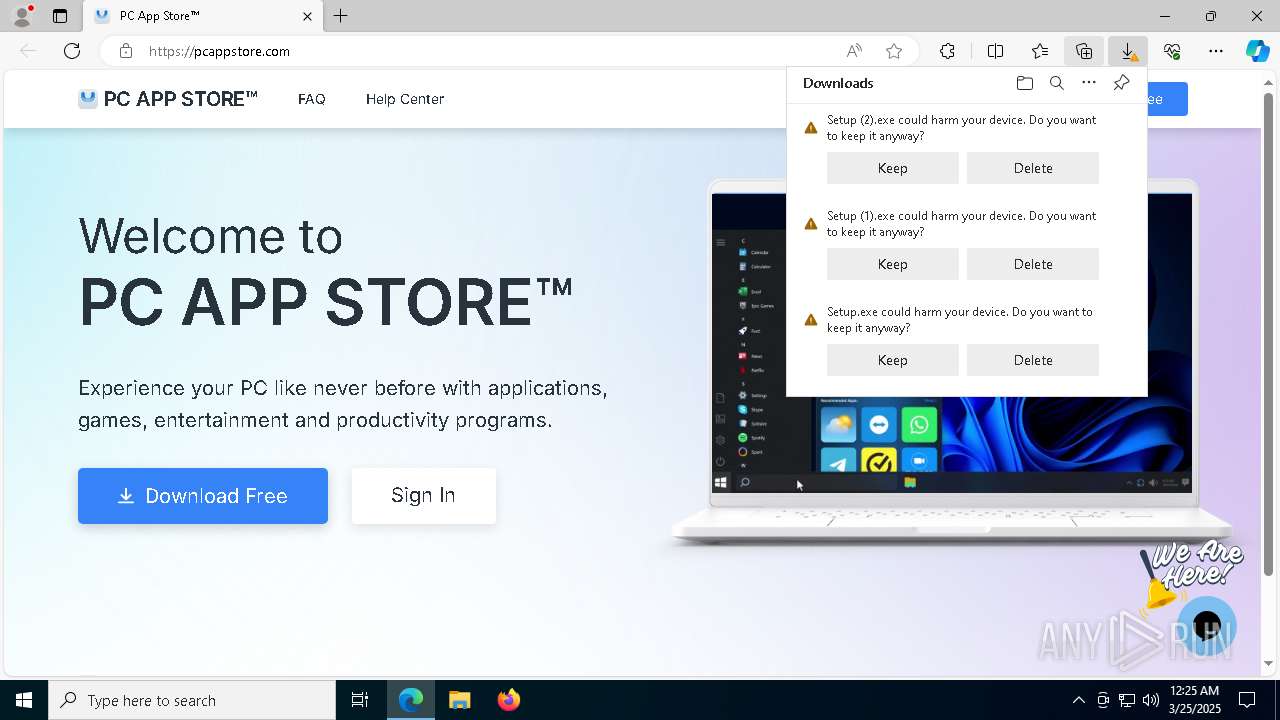Viewport: 1280px width, 720px height.
Task: Open notification center icon
Action: [x=1247, y=700]
